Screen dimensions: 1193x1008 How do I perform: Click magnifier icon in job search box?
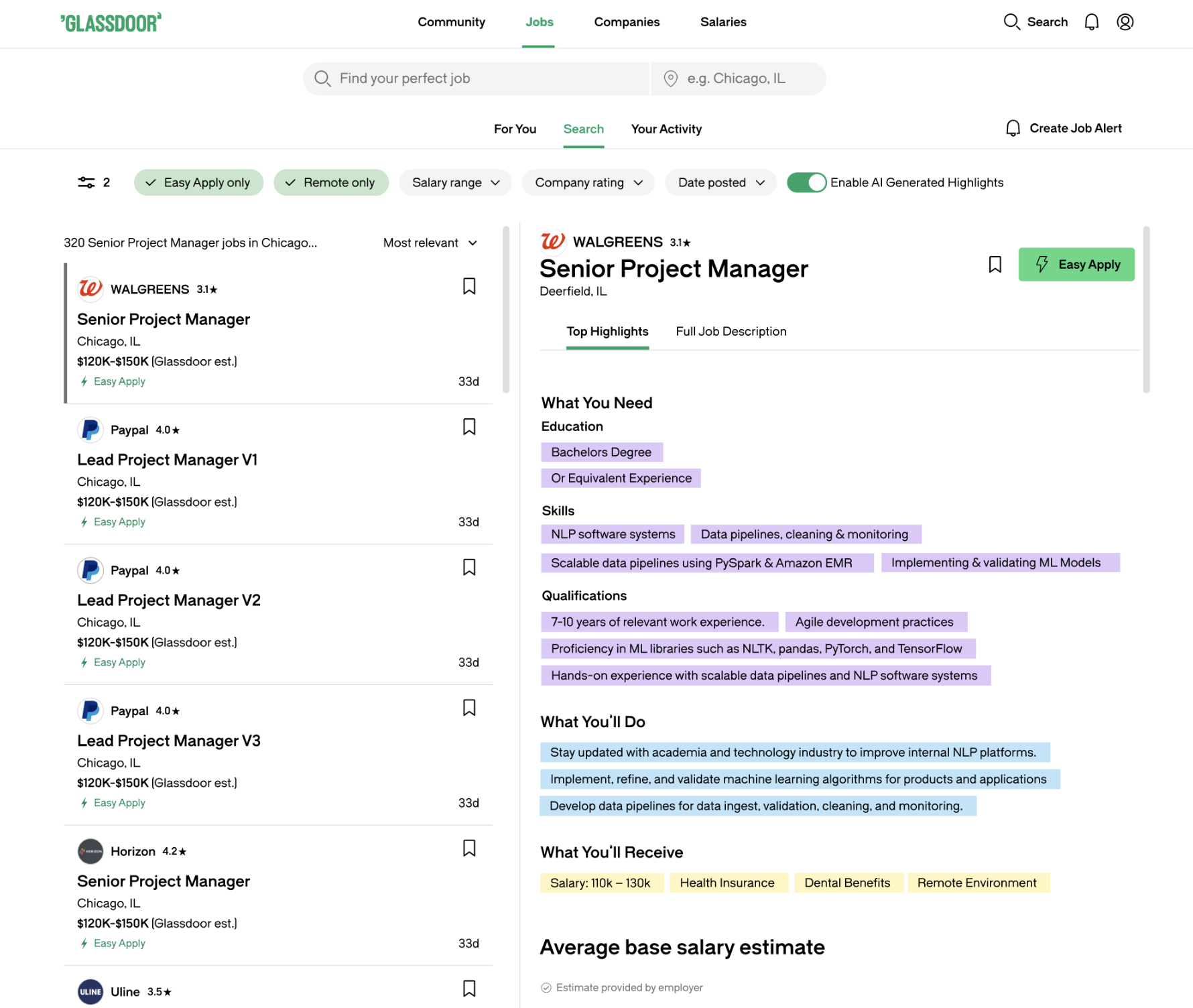[322, 78]
